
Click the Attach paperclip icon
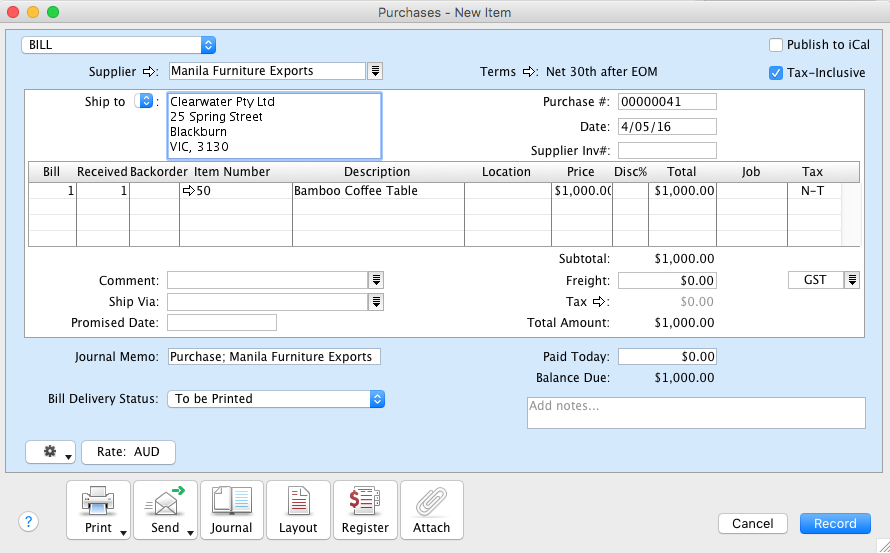click(431, 509)
